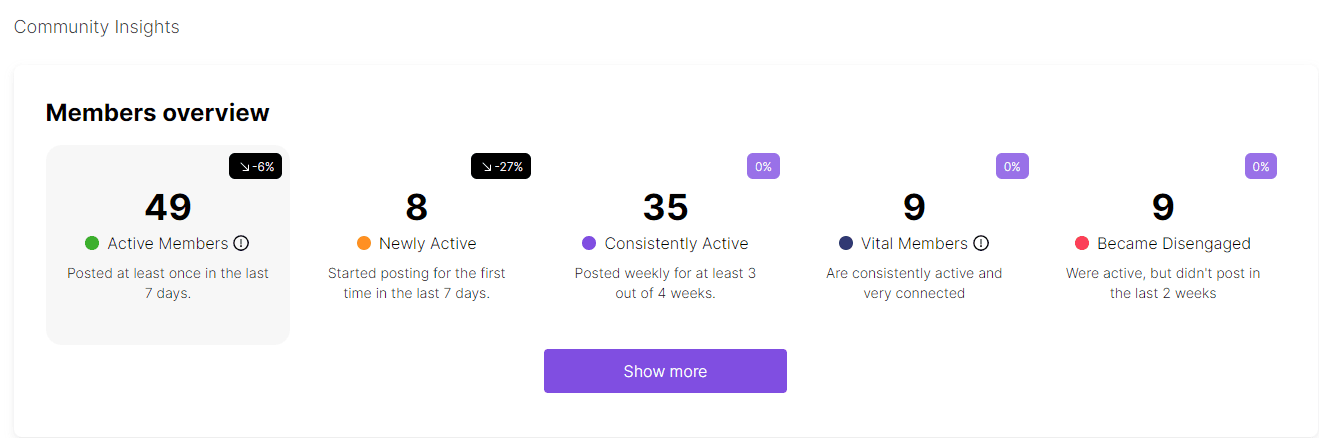Select the Newly Active card
This screenshot has width=1319, height=438.
[x=417, y=245]
